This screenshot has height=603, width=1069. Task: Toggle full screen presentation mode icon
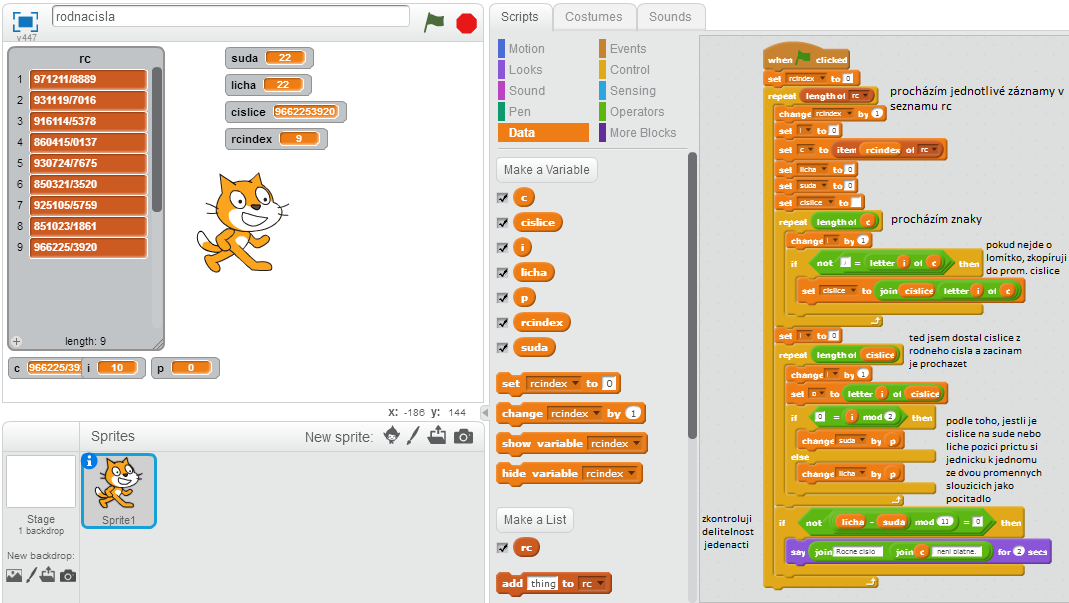point(25,22)
